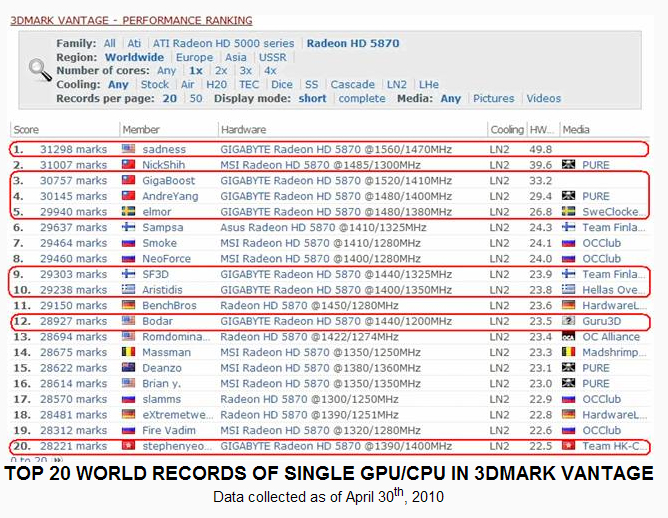The image size is (668, 518).
Task: Open HardwareL media link in BenchBros row
Action: coord(615,305)
